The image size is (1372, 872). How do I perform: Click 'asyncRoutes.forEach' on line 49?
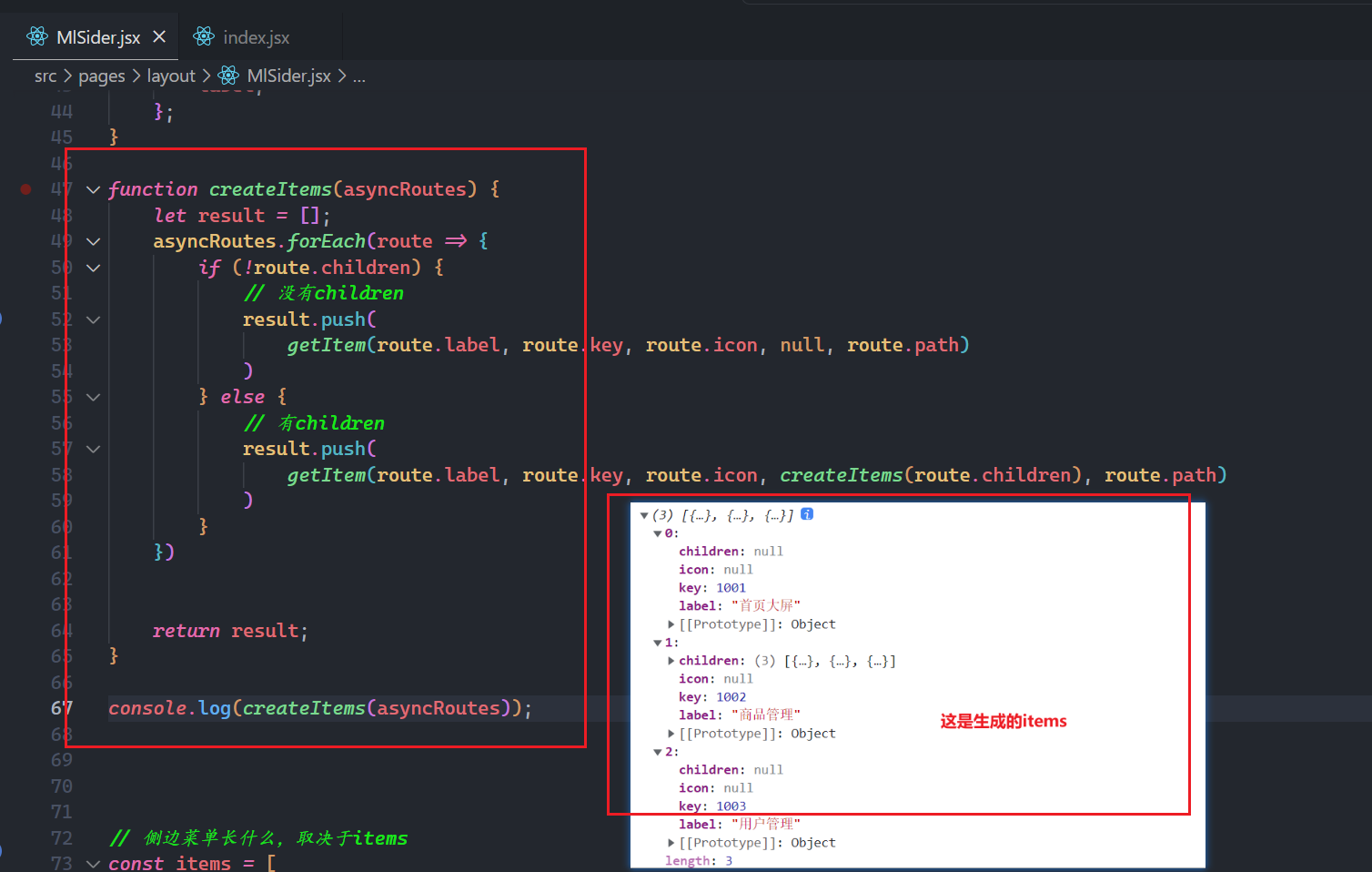259,241
